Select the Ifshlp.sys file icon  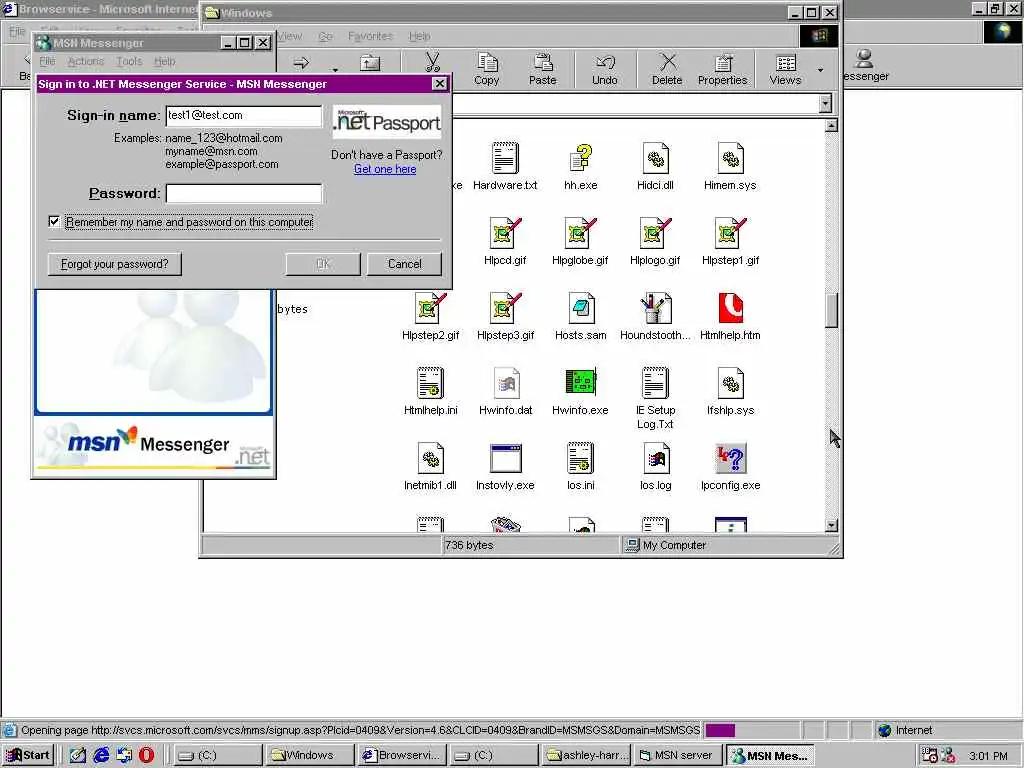click(730, 383)
